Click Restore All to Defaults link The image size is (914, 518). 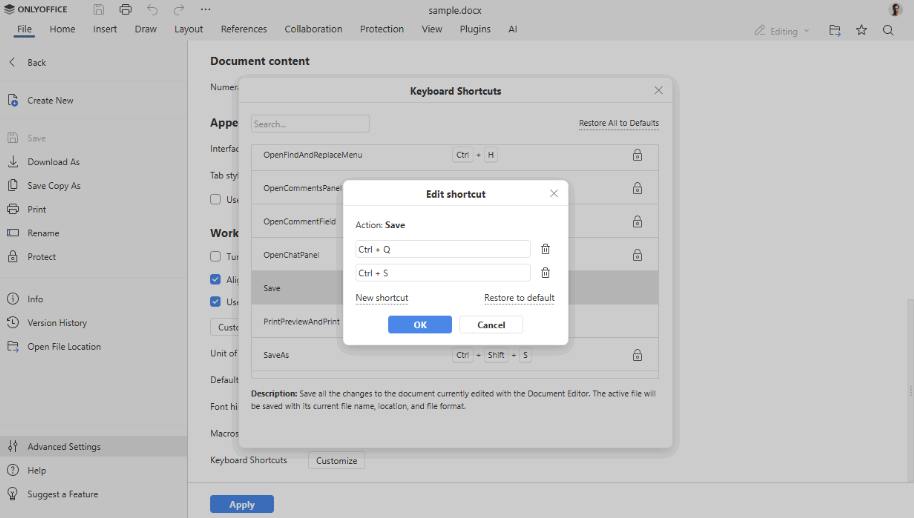point(618,123)
